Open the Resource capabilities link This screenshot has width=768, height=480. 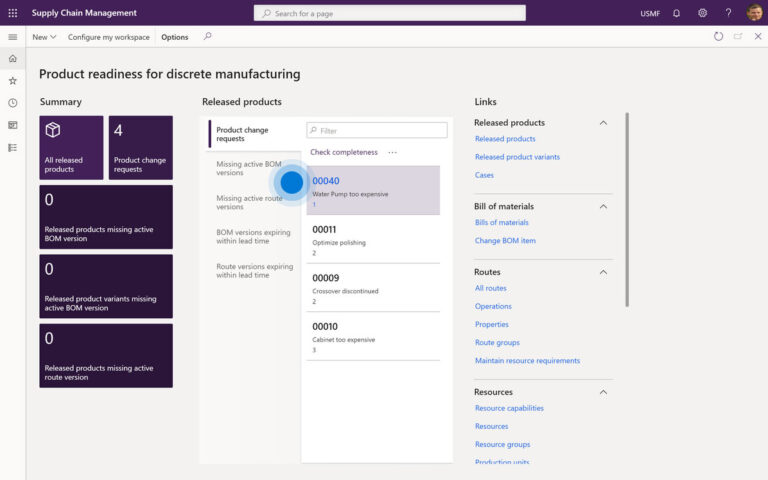[x=509, y=408]
